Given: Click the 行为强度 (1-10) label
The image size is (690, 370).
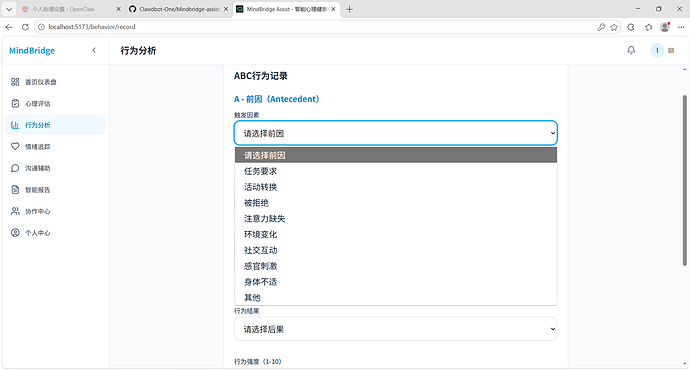Looking at the screenshot, I should point(258,362).
